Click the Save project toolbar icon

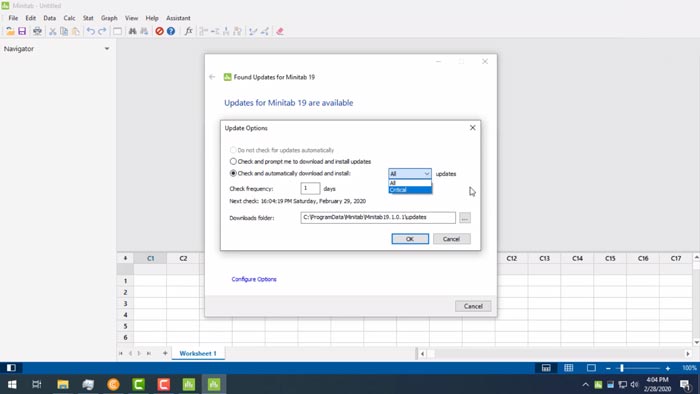click(22, 31)
